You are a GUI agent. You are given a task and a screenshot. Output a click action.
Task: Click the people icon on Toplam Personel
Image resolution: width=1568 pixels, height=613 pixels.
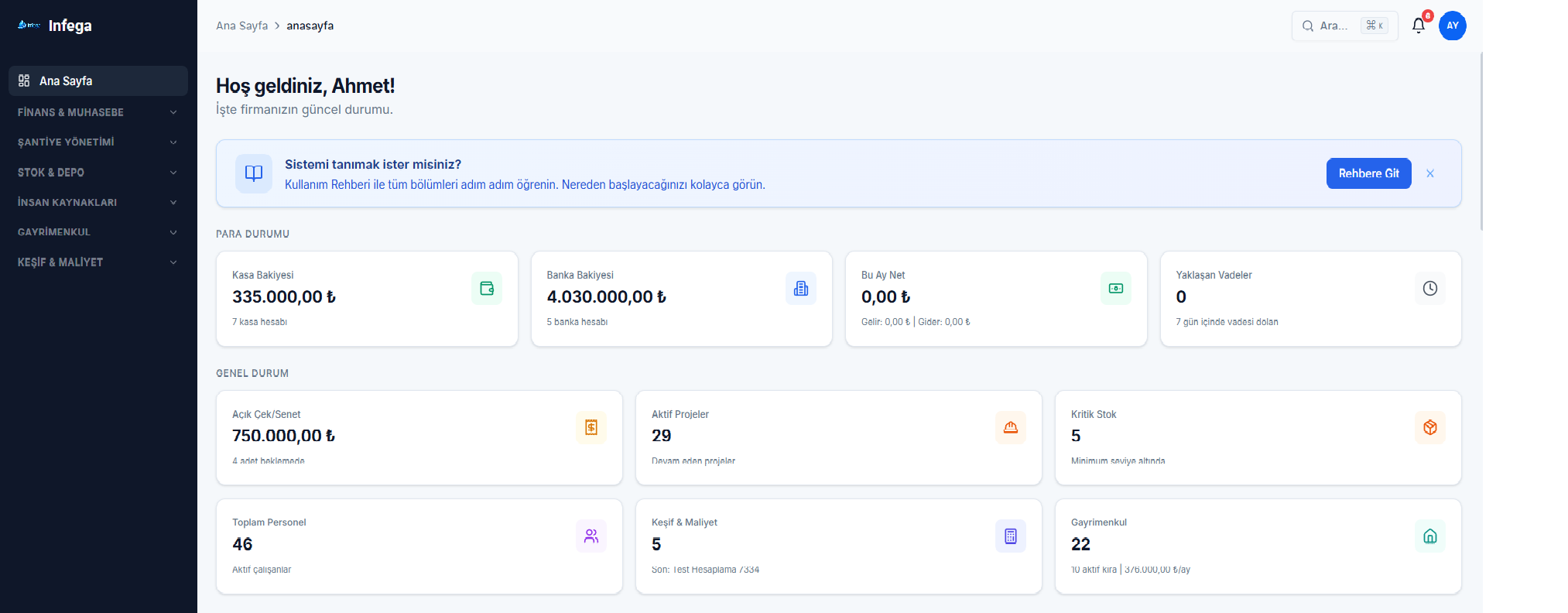point(591,536)
